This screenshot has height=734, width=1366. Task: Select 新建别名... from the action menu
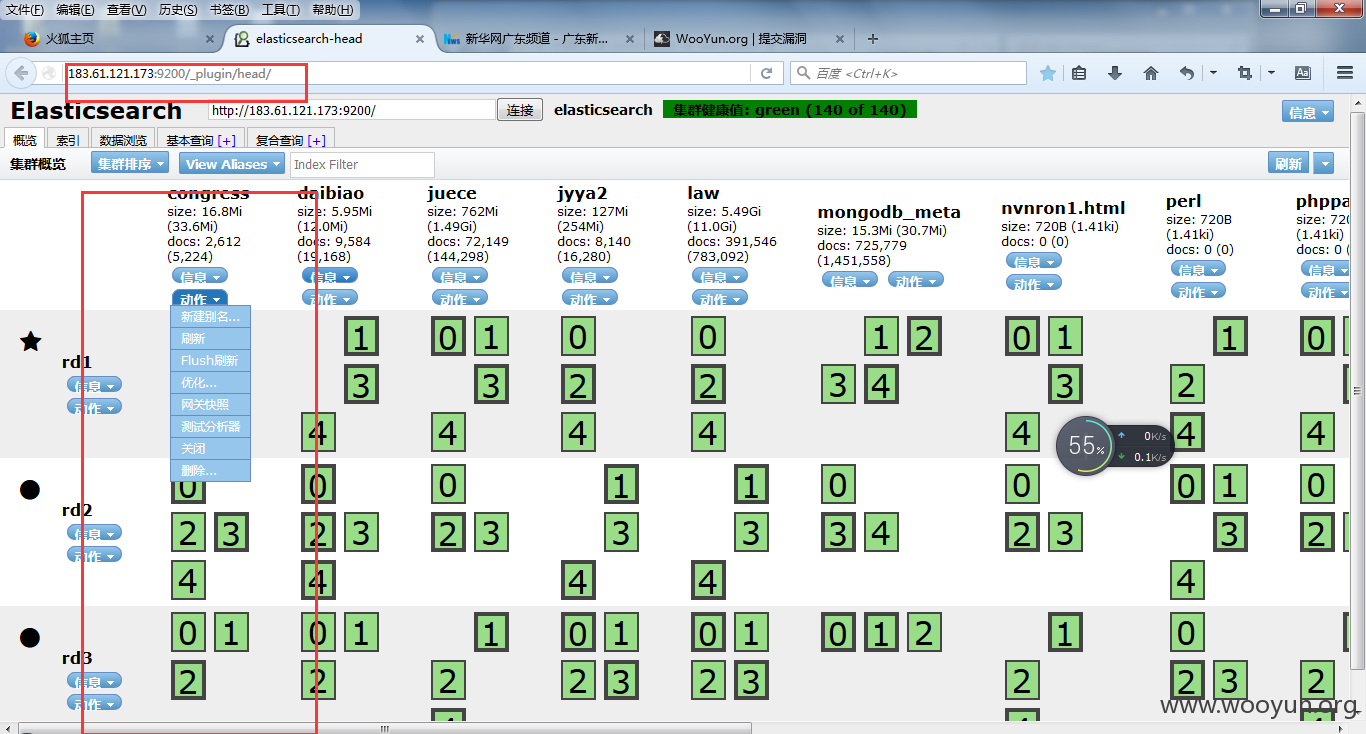click(210, 317)
